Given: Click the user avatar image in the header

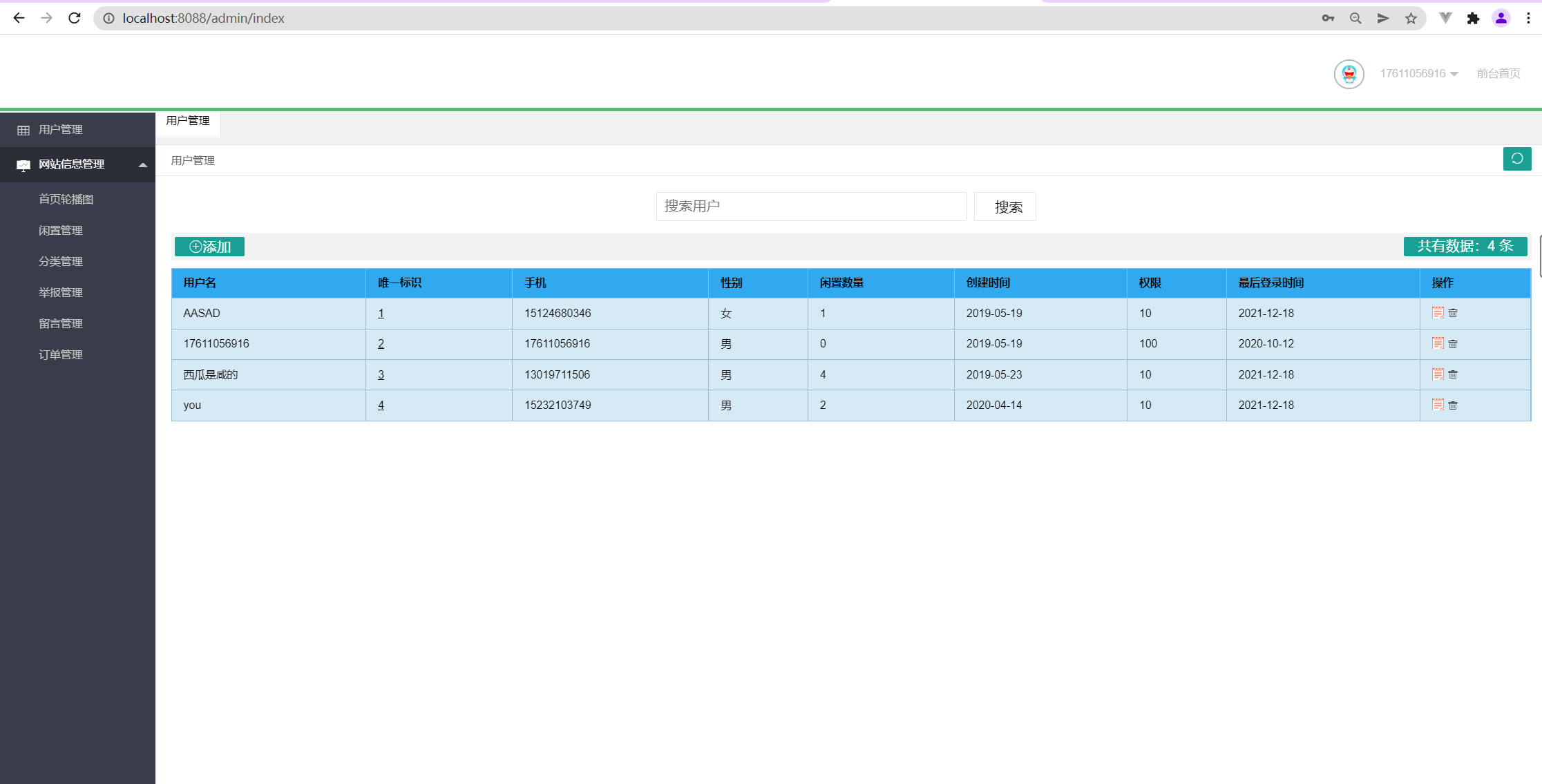Looking at the screenshot, I should 1349,74.
